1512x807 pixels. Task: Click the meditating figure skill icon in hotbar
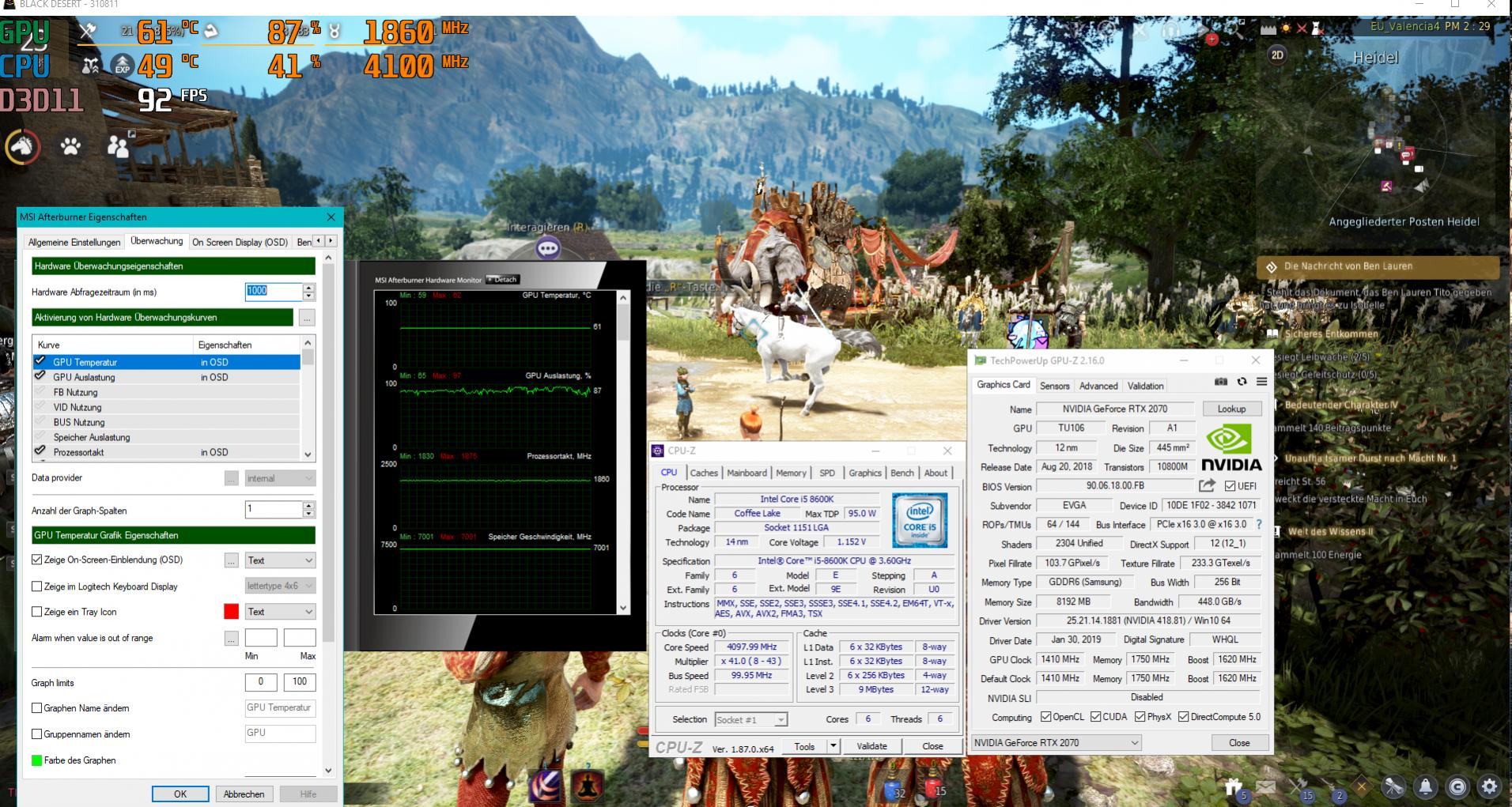coord(587,785)
